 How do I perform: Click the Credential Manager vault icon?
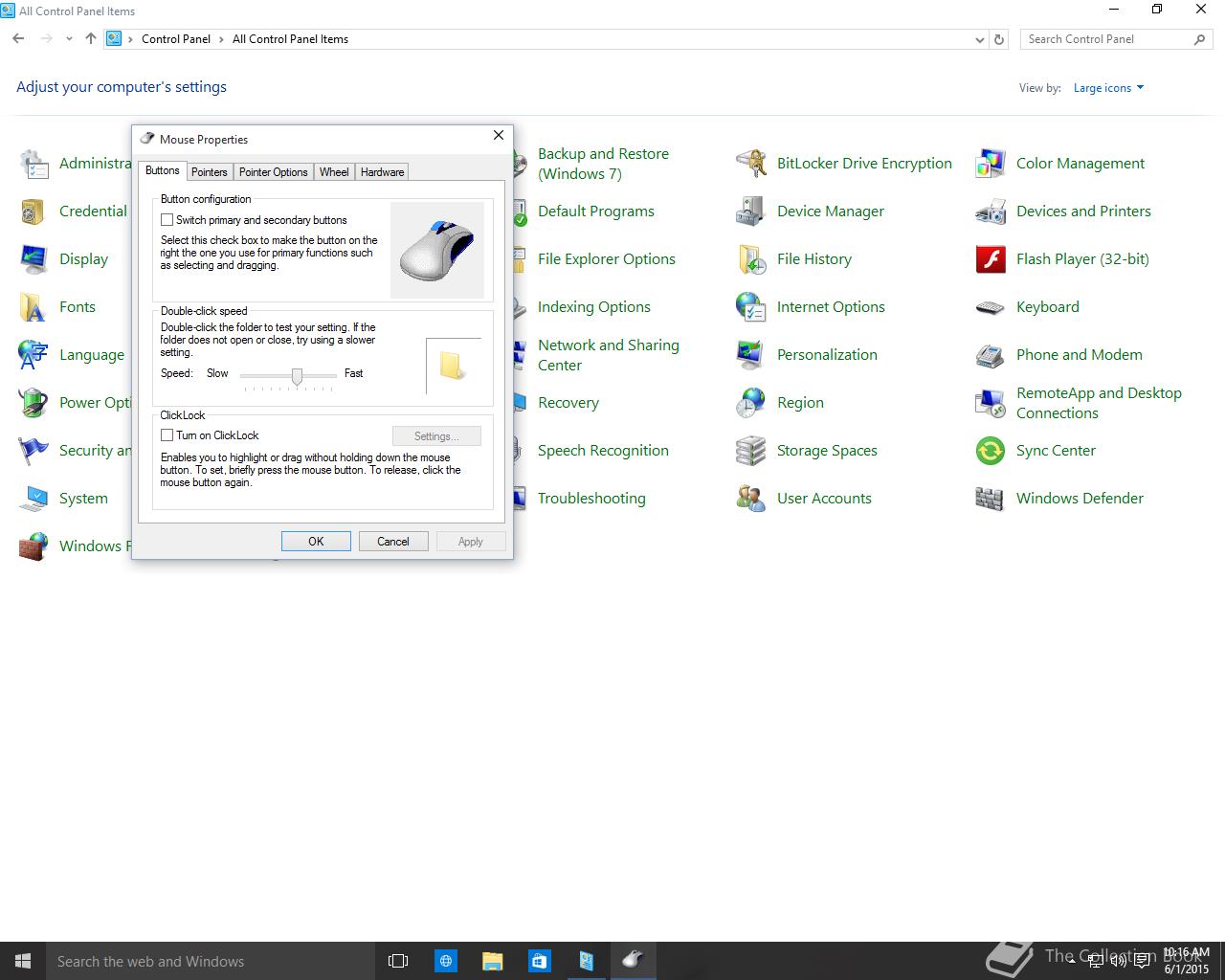33,212
